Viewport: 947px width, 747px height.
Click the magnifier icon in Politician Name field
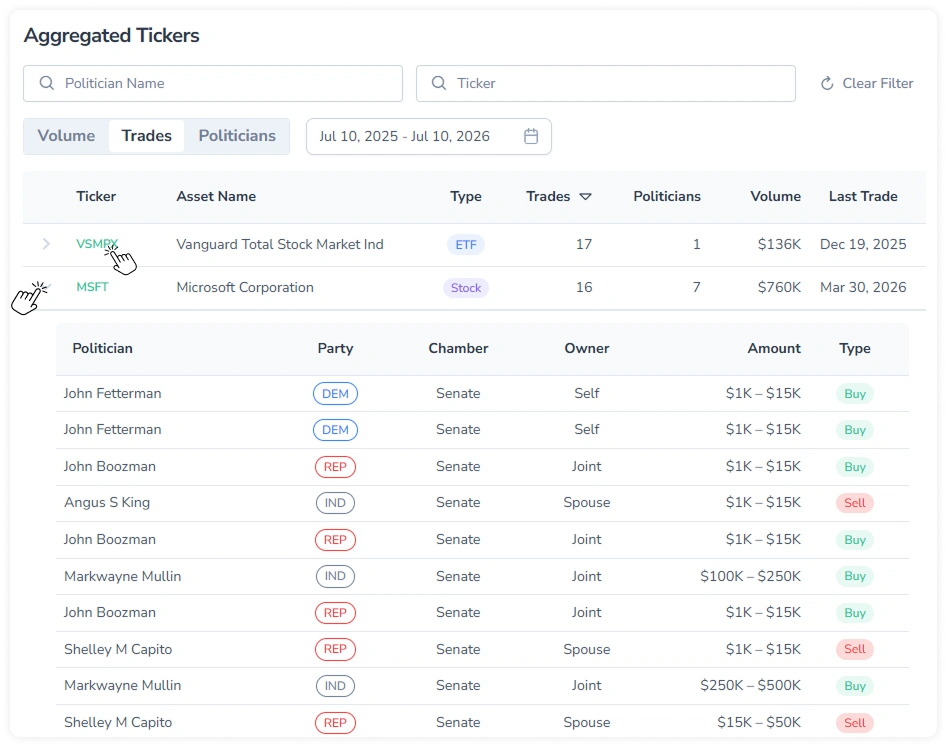47,83
